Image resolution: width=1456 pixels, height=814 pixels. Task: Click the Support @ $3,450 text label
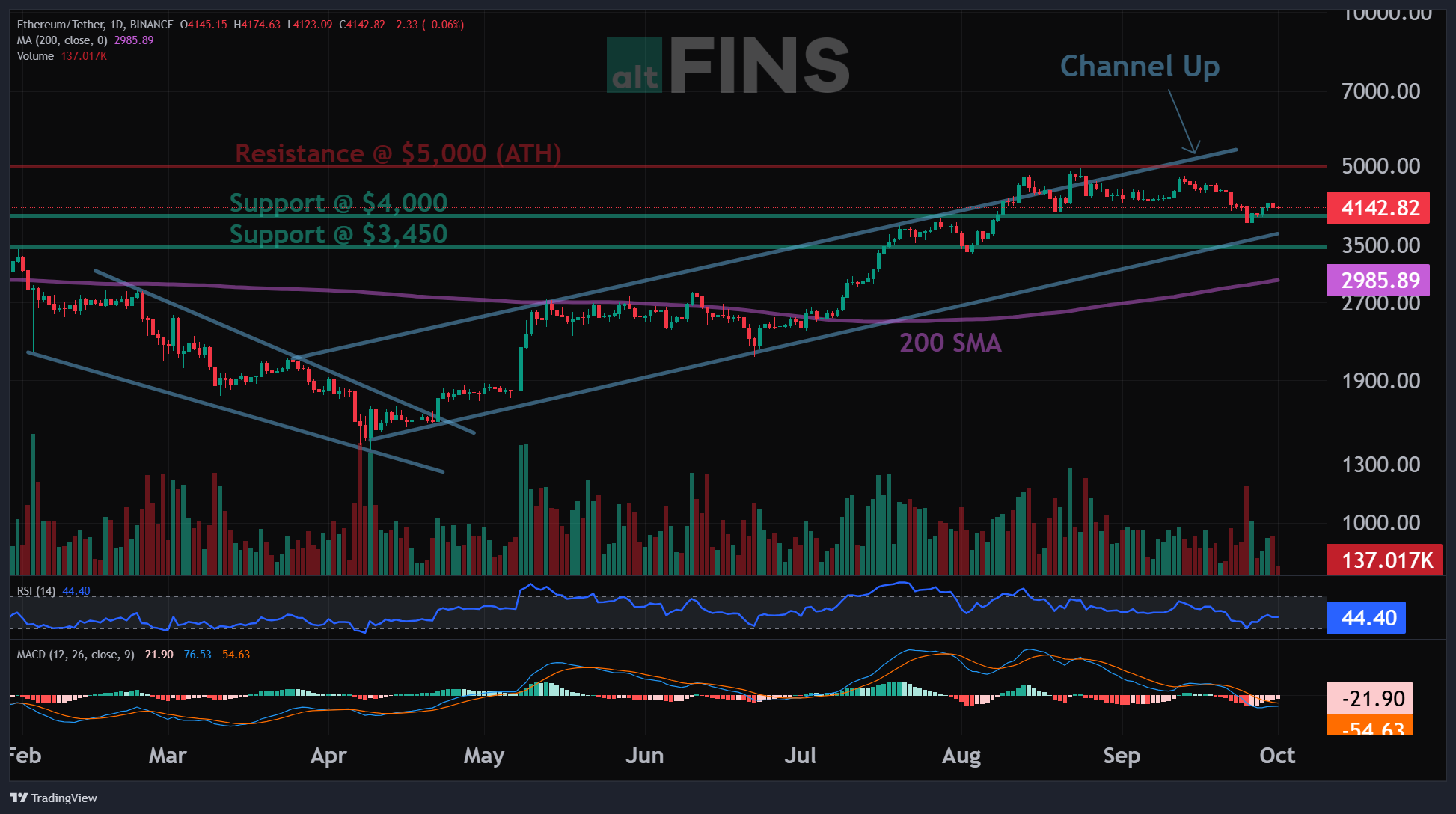click(x=338, y=234)
